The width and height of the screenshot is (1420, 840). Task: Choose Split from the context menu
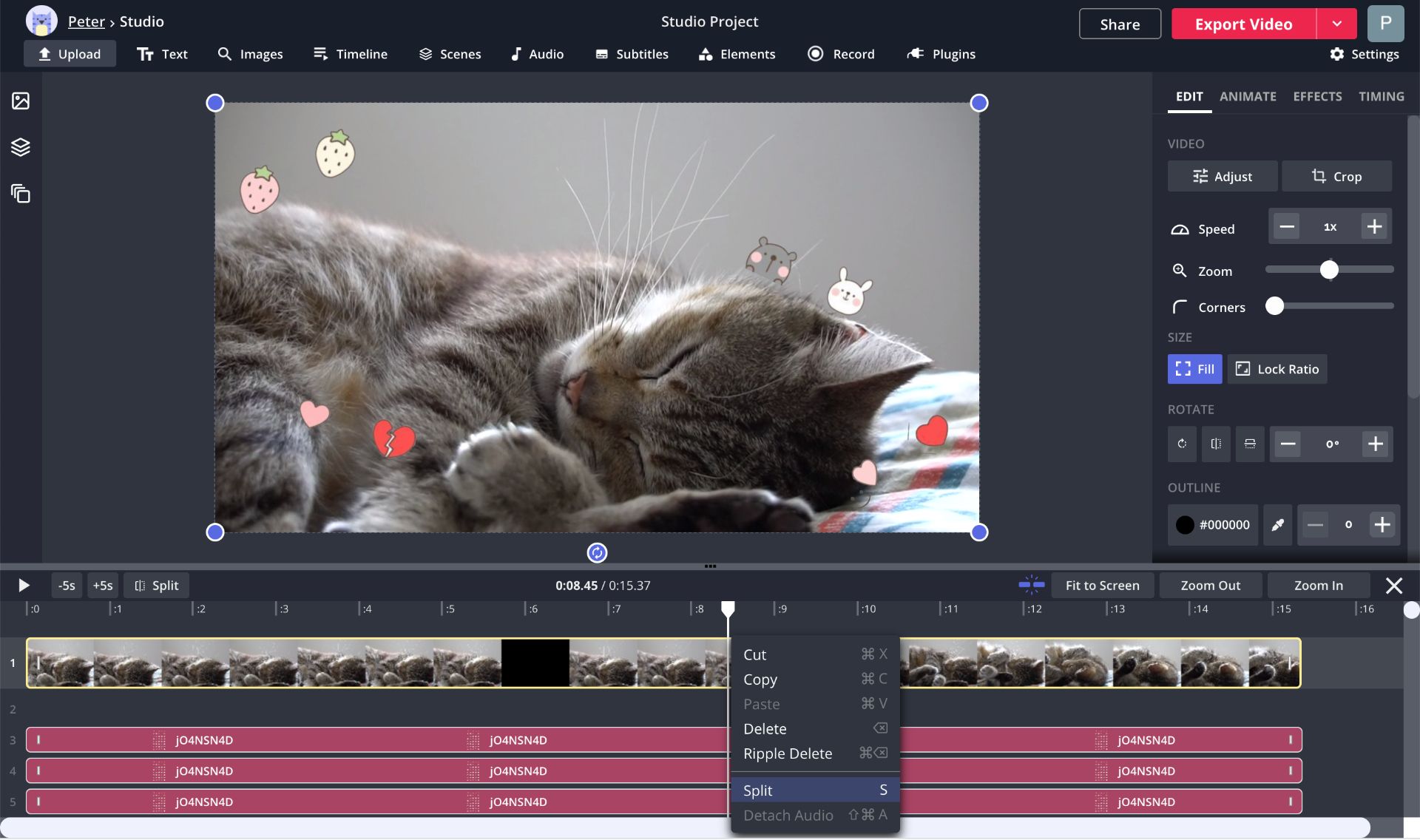(x=814, y=790)
